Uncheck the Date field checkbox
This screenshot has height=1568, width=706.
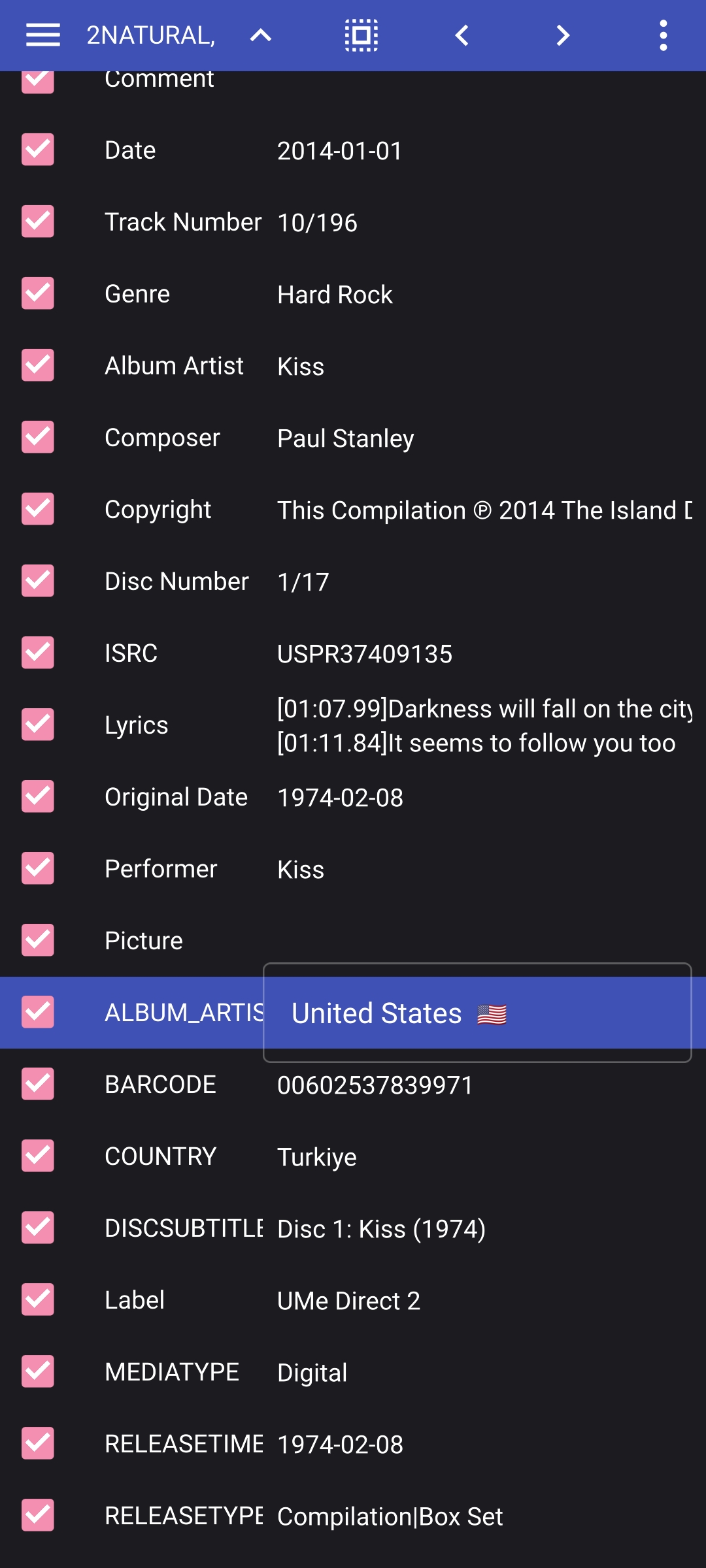38,150
